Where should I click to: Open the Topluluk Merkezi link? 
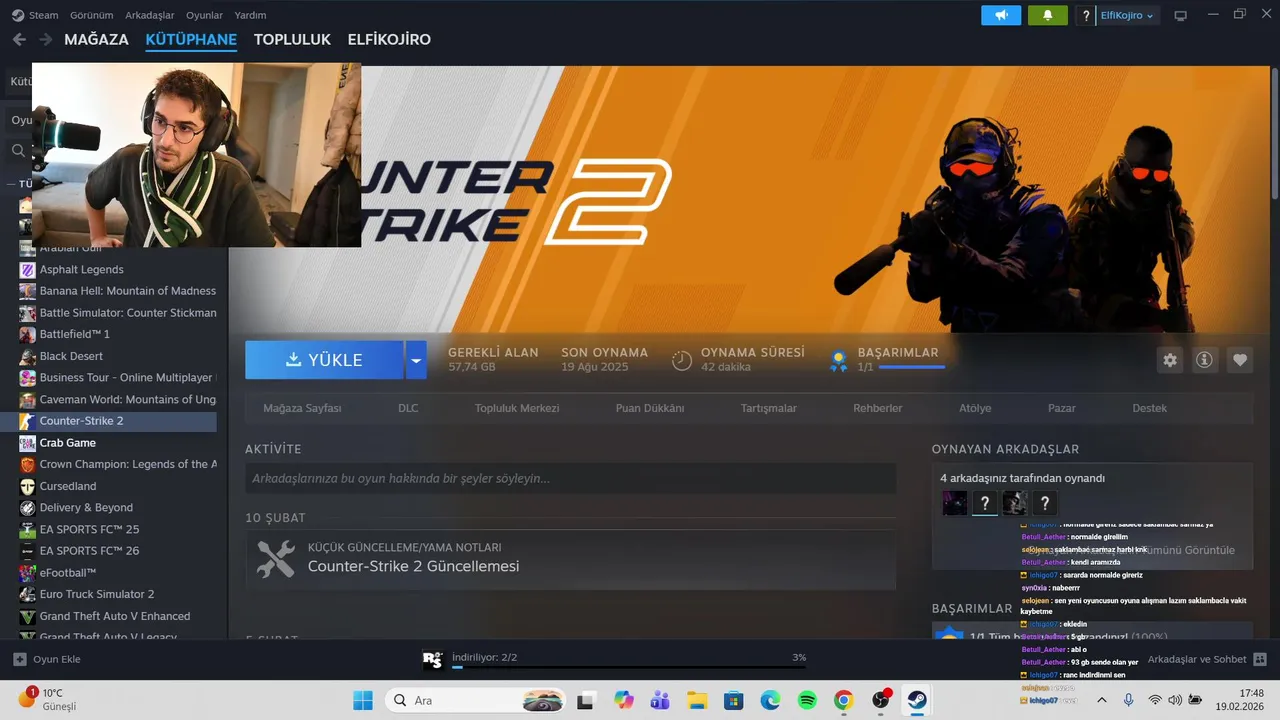click(x=517, y=408)
